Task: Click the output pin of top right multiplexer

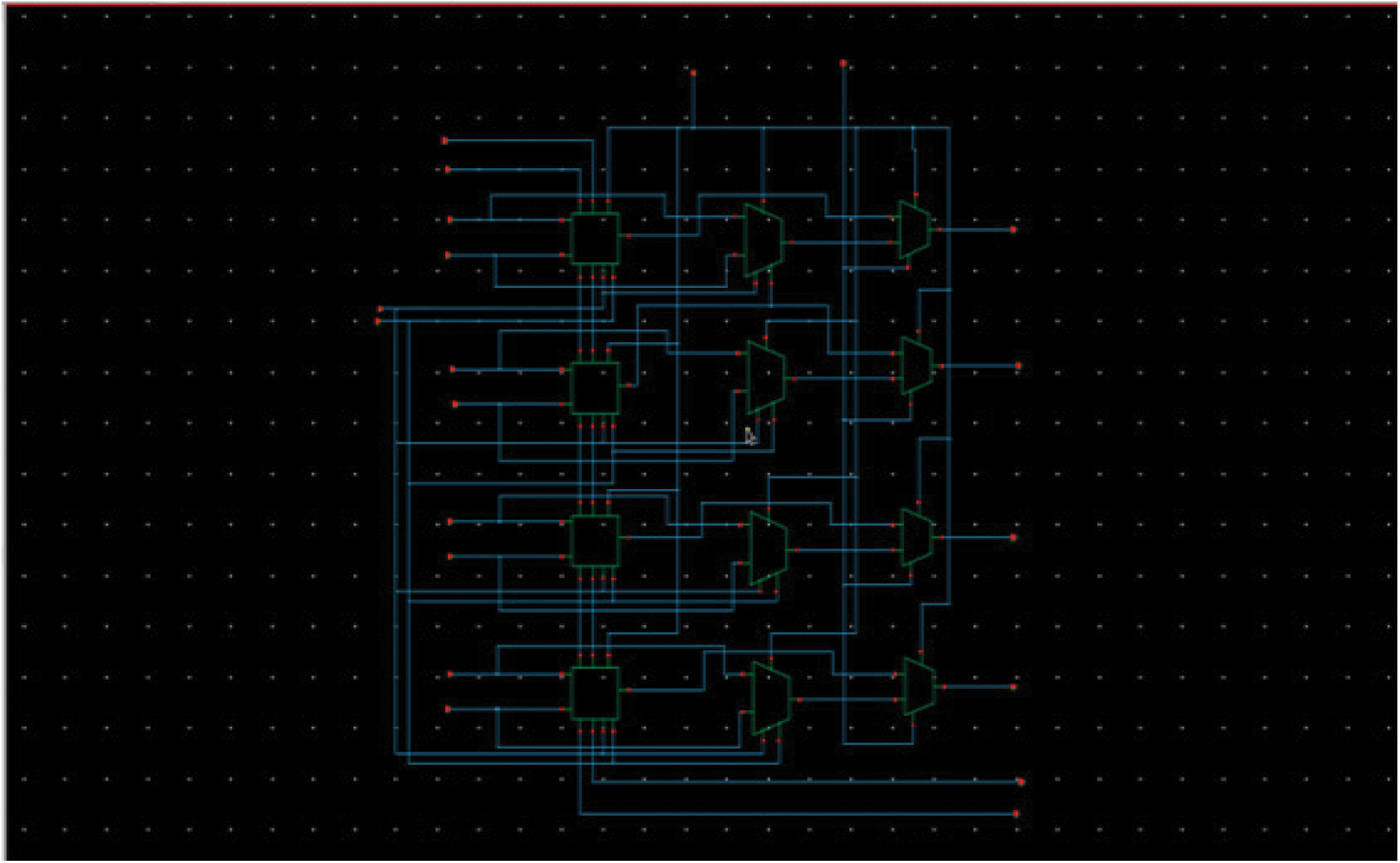Action: pos(1013,229)
